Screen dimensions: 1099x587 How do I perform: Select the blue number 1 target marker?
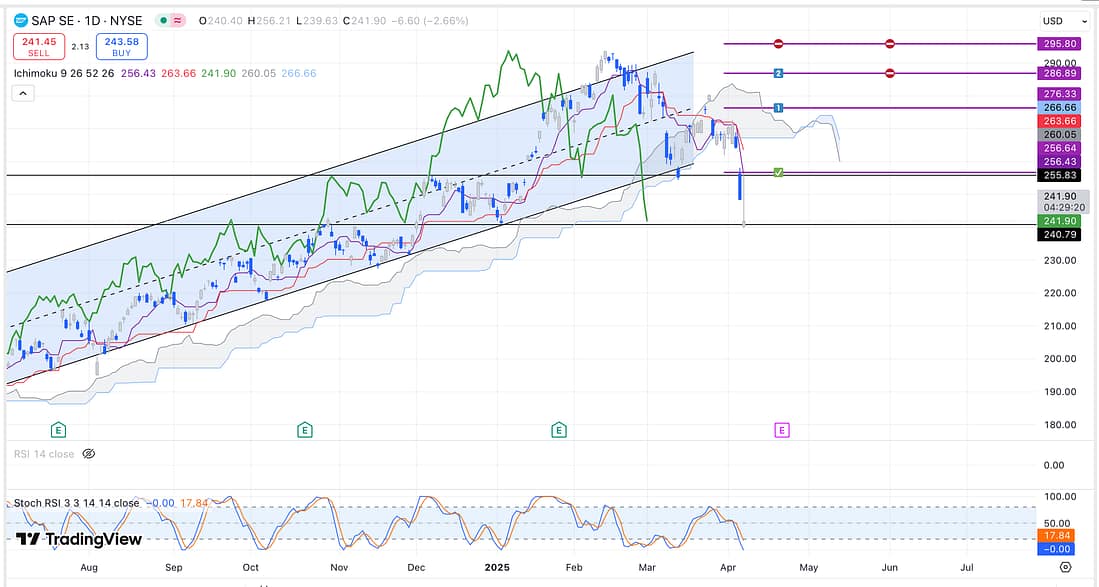coord(778,107)
